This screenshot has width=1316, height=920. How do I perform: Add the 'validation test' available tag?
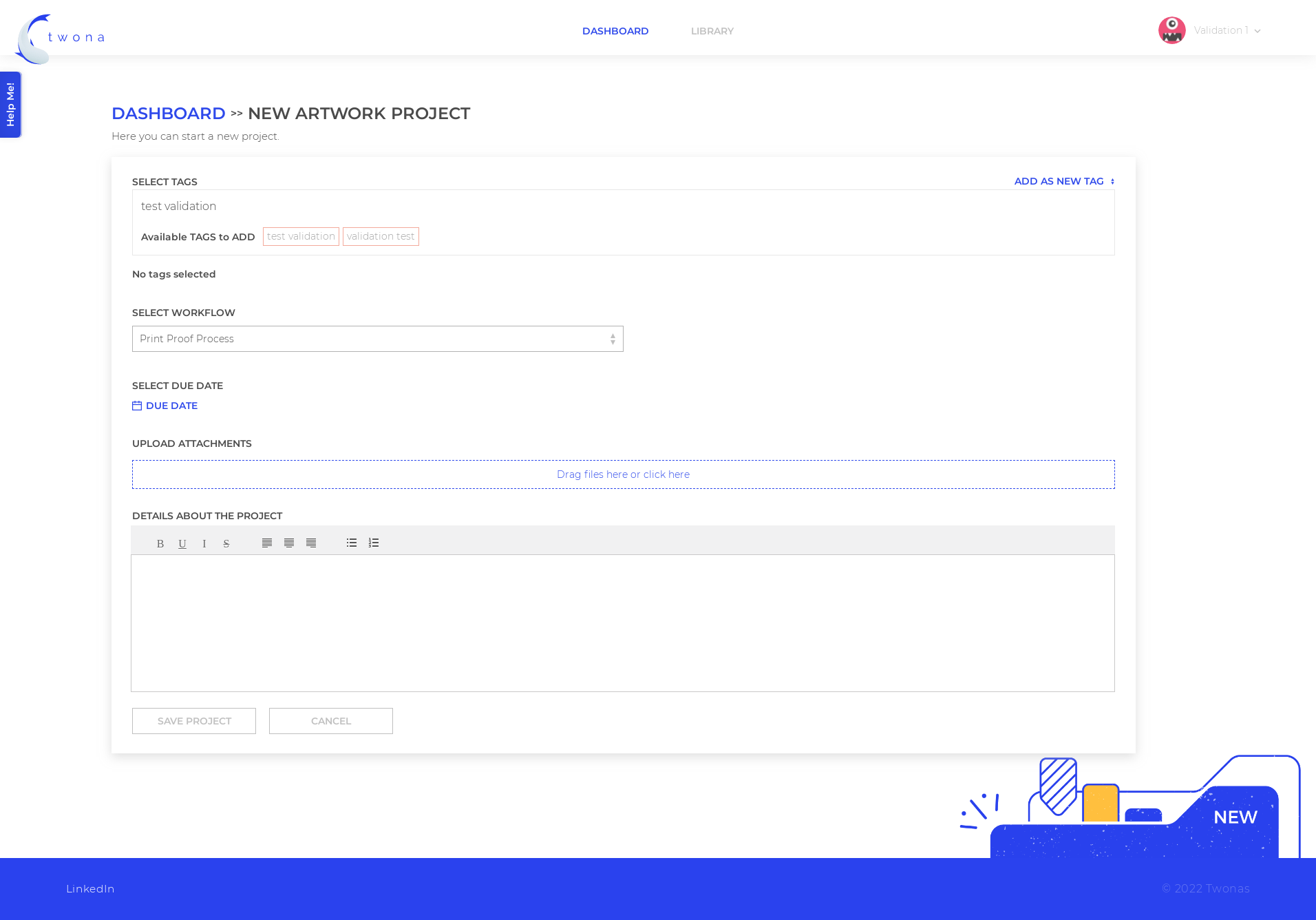coord(381,236)
